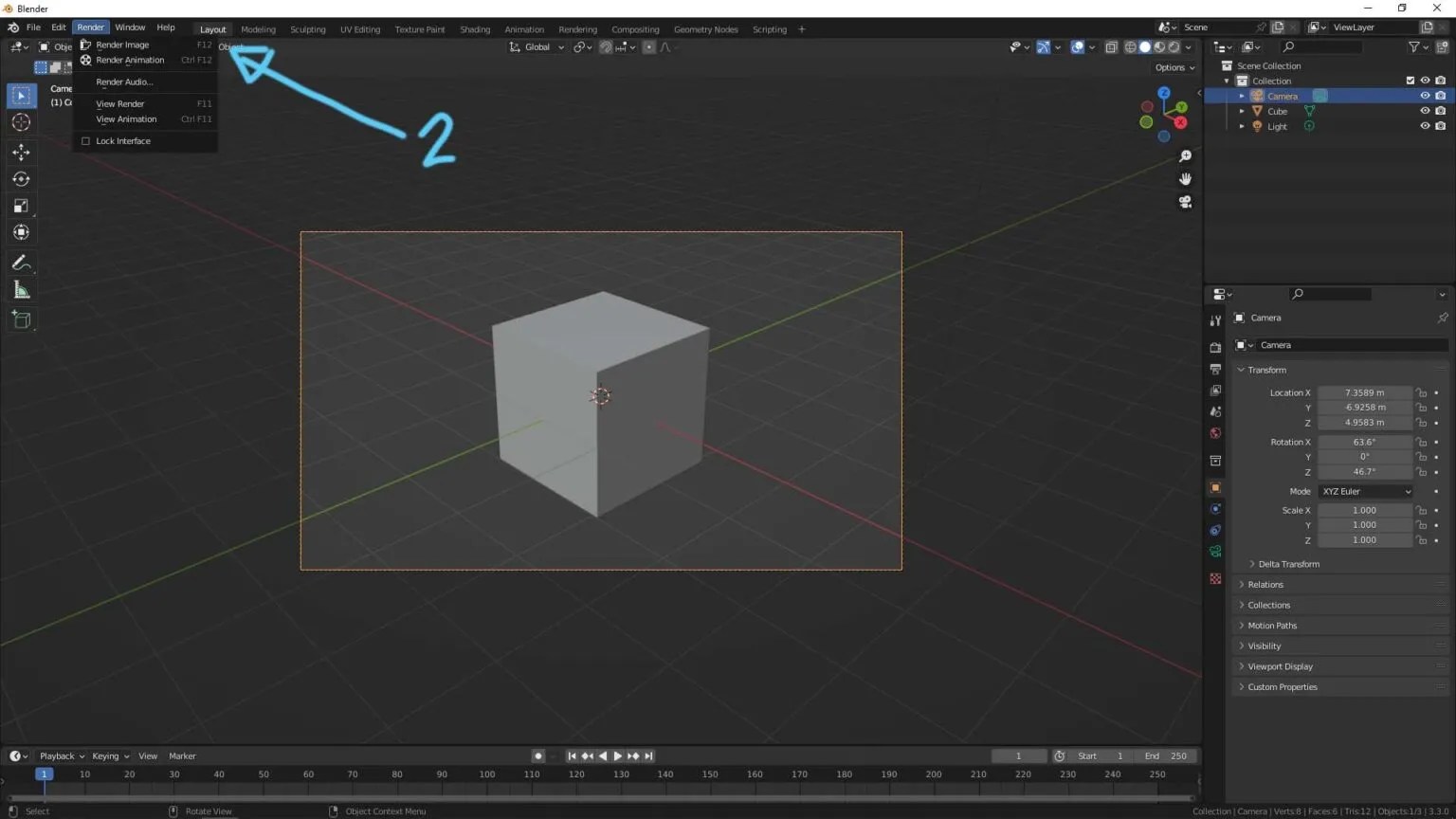The image size is (1456, 819).
Task: Open the Playback dropdown in timeline
Action: pyautogui.click(x=62, y=756)
